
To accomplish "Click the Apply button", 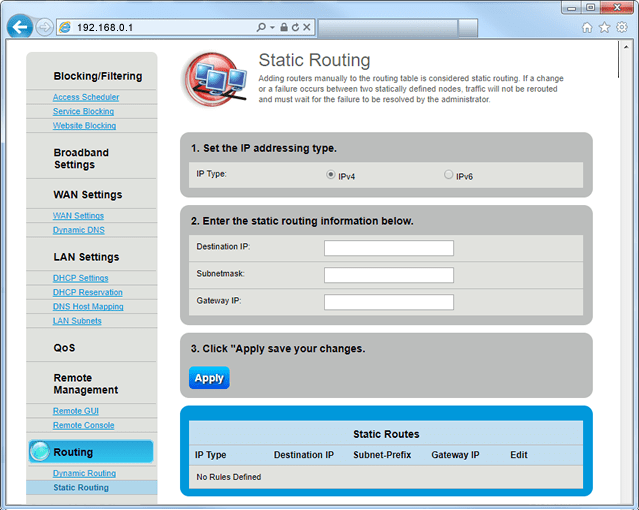I will tap(209, 378).
